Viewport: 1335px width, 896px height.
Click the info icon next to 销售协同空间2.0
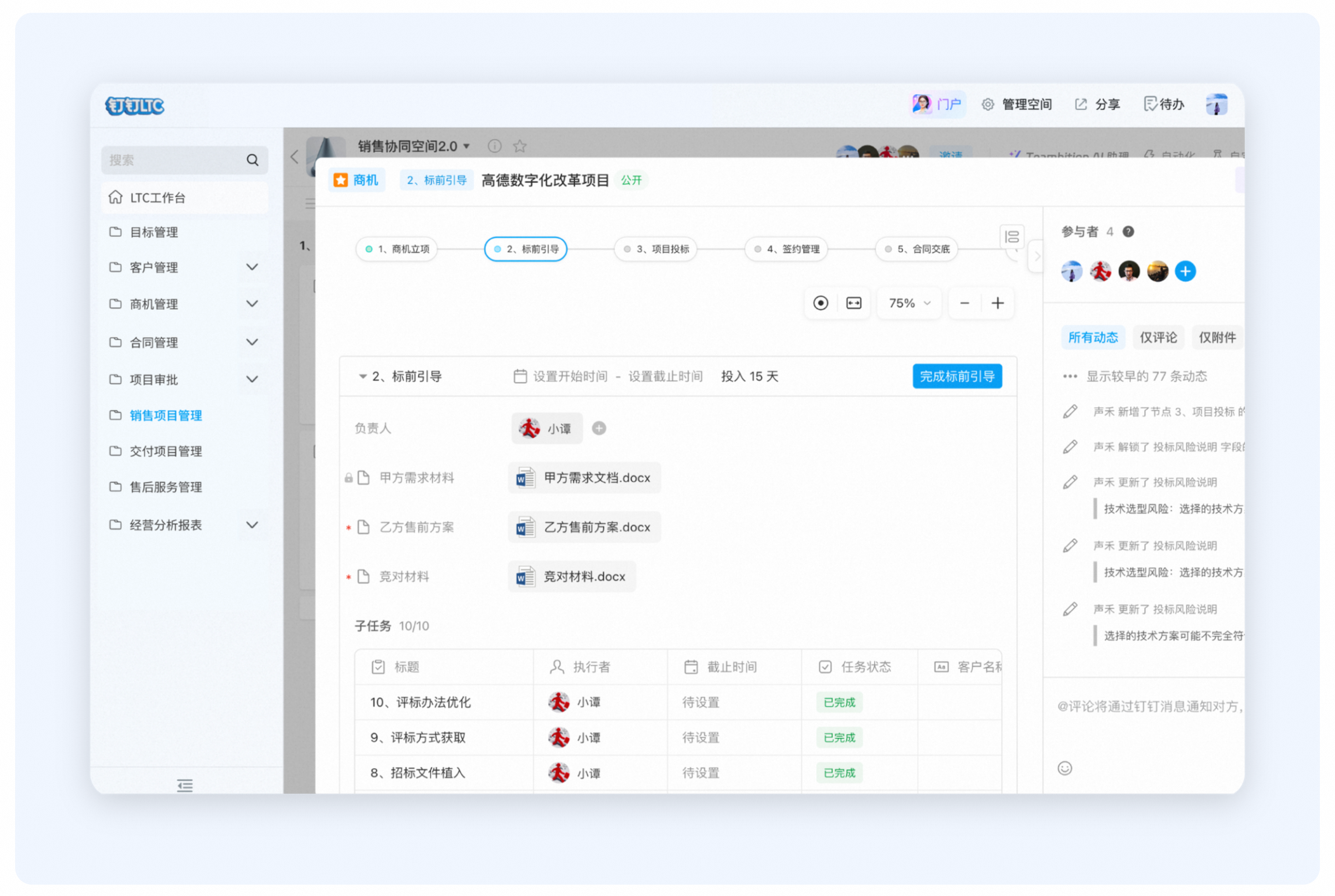(495, 146)
